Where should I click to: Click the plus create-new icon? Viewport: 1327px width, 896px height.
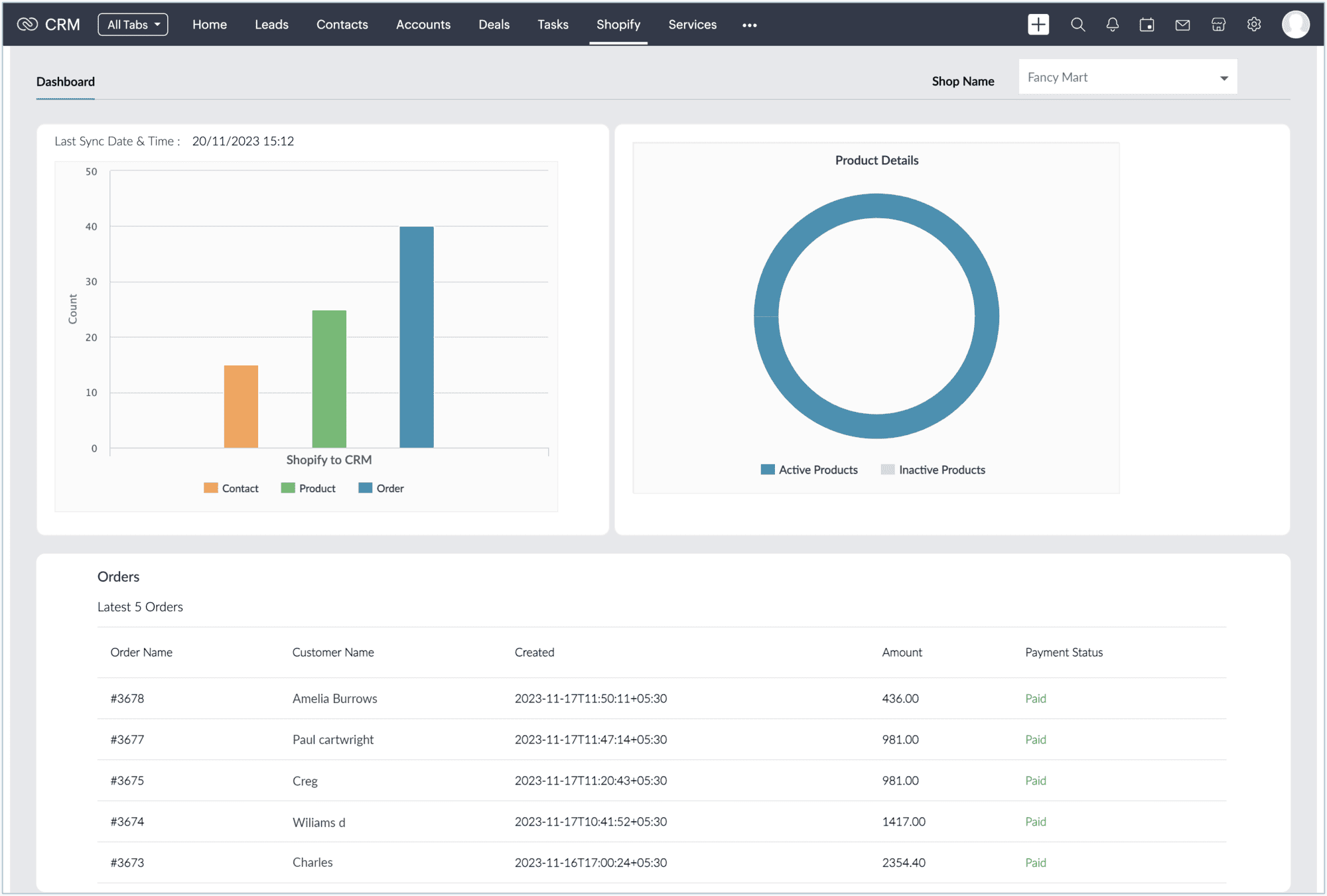pyautogui.click(x=1038, y=25)
